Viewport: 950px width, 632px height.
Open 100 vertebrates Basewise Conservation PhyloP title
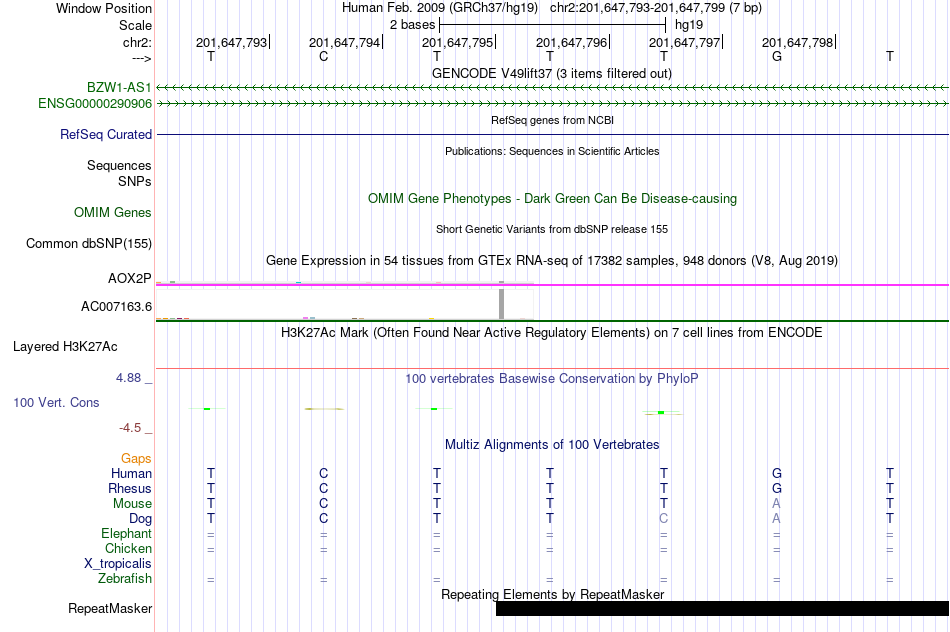552,379
